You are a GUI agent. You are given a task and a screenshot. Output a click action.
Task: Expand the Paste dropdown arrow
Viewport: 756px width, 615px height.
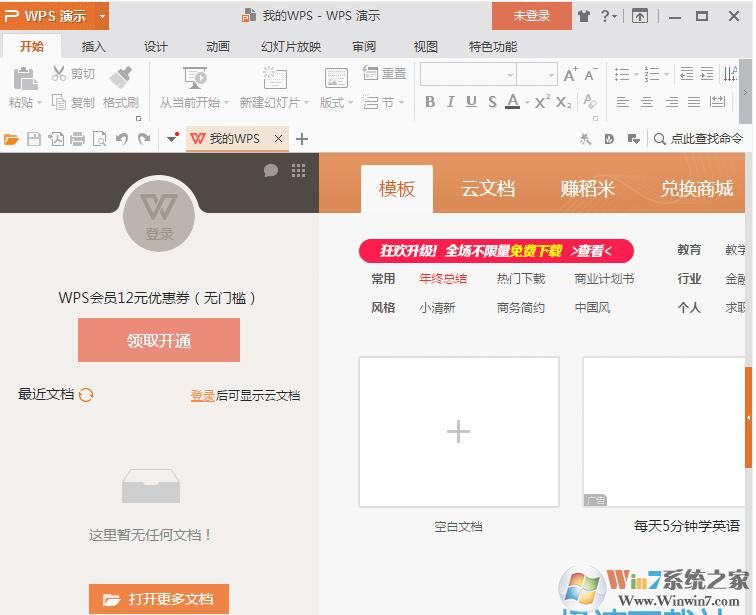pos(40,103)
